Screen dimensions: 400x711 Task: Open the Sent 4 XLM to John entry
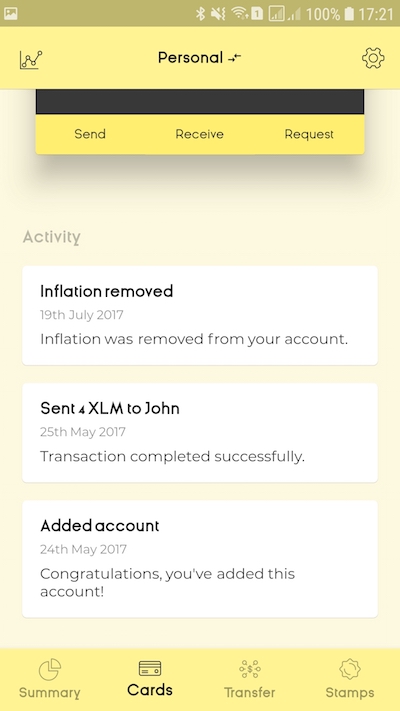click(x=200, y=433)
